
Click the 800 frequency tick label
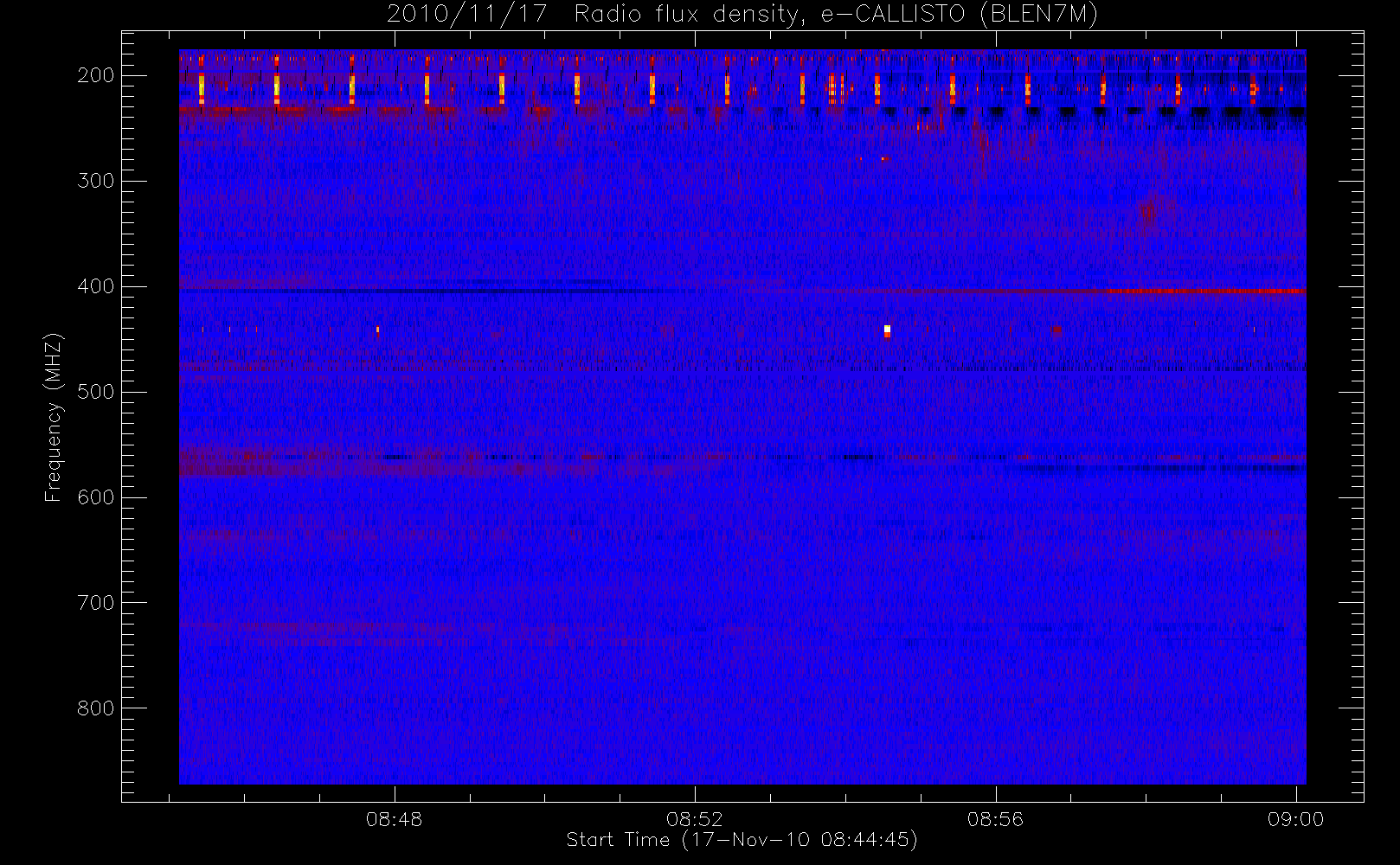click(96, 708)
